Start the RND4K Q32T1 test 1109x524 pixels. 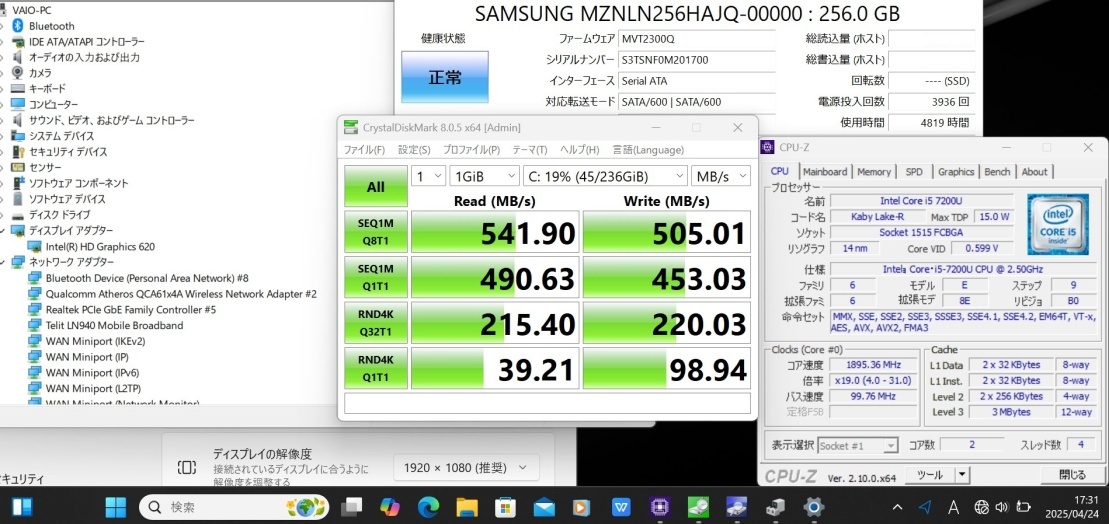click(376, 322)
